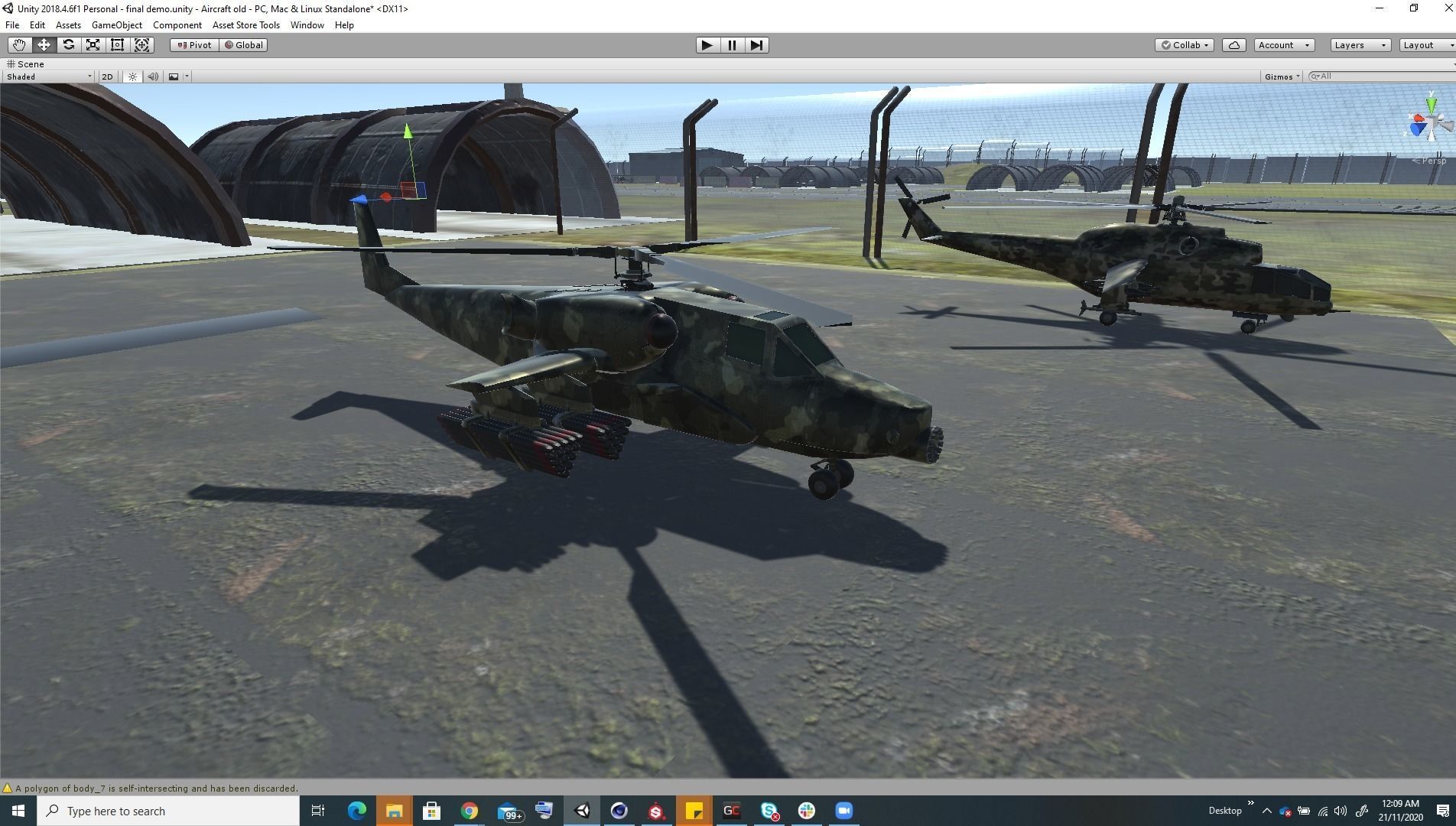Select the combined Transform tool
This screenshot has height=826, width=1456.
(142, 45)
